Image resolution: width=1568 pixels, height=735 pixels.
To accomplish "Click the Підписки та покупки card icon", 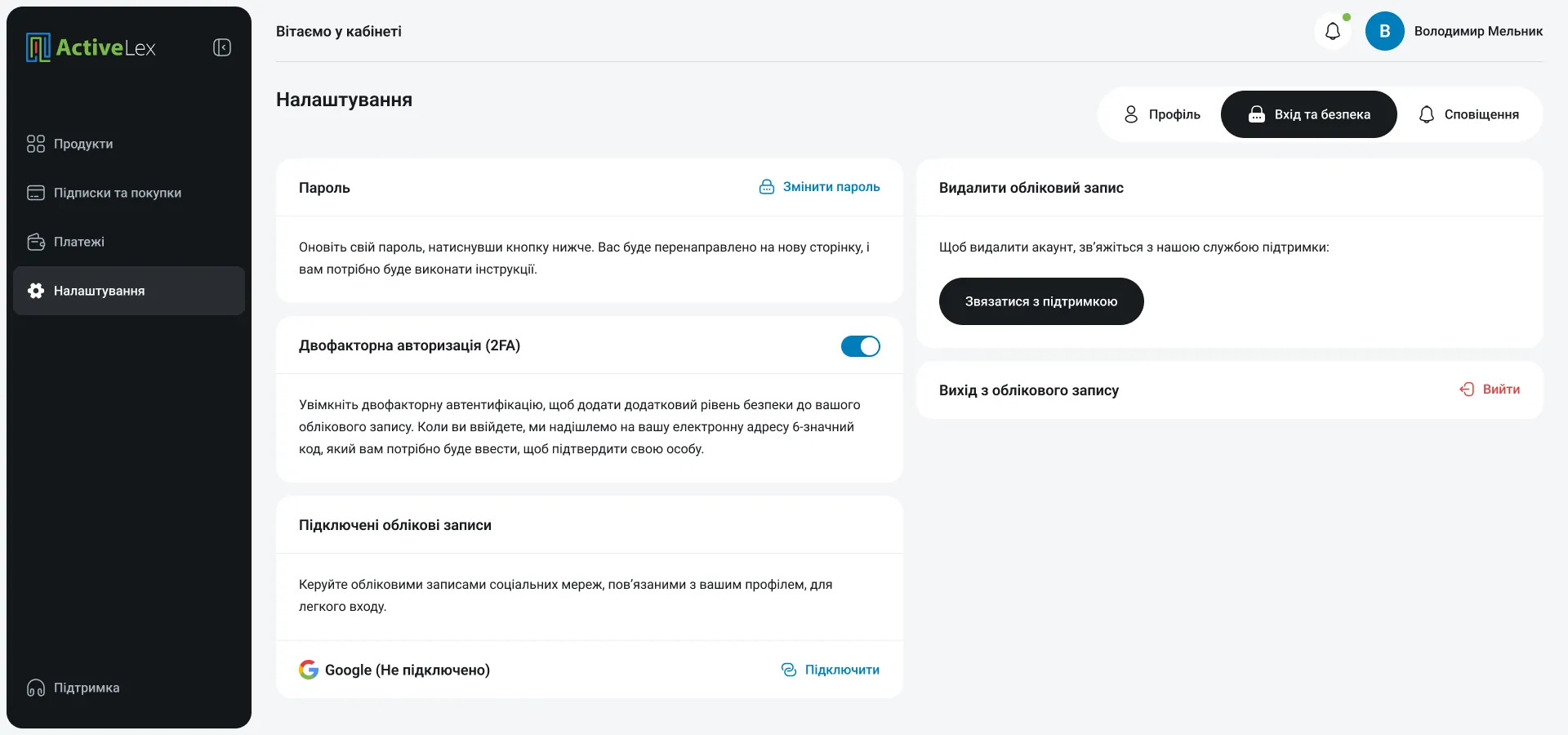I will coord(36,193).
